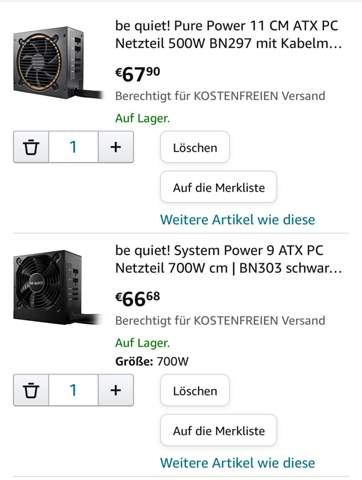Image resolution: width=362 pixels, height=480 pixels.
Task: Select quantity field of System Power 9
Action: click(x=73, y=390)
